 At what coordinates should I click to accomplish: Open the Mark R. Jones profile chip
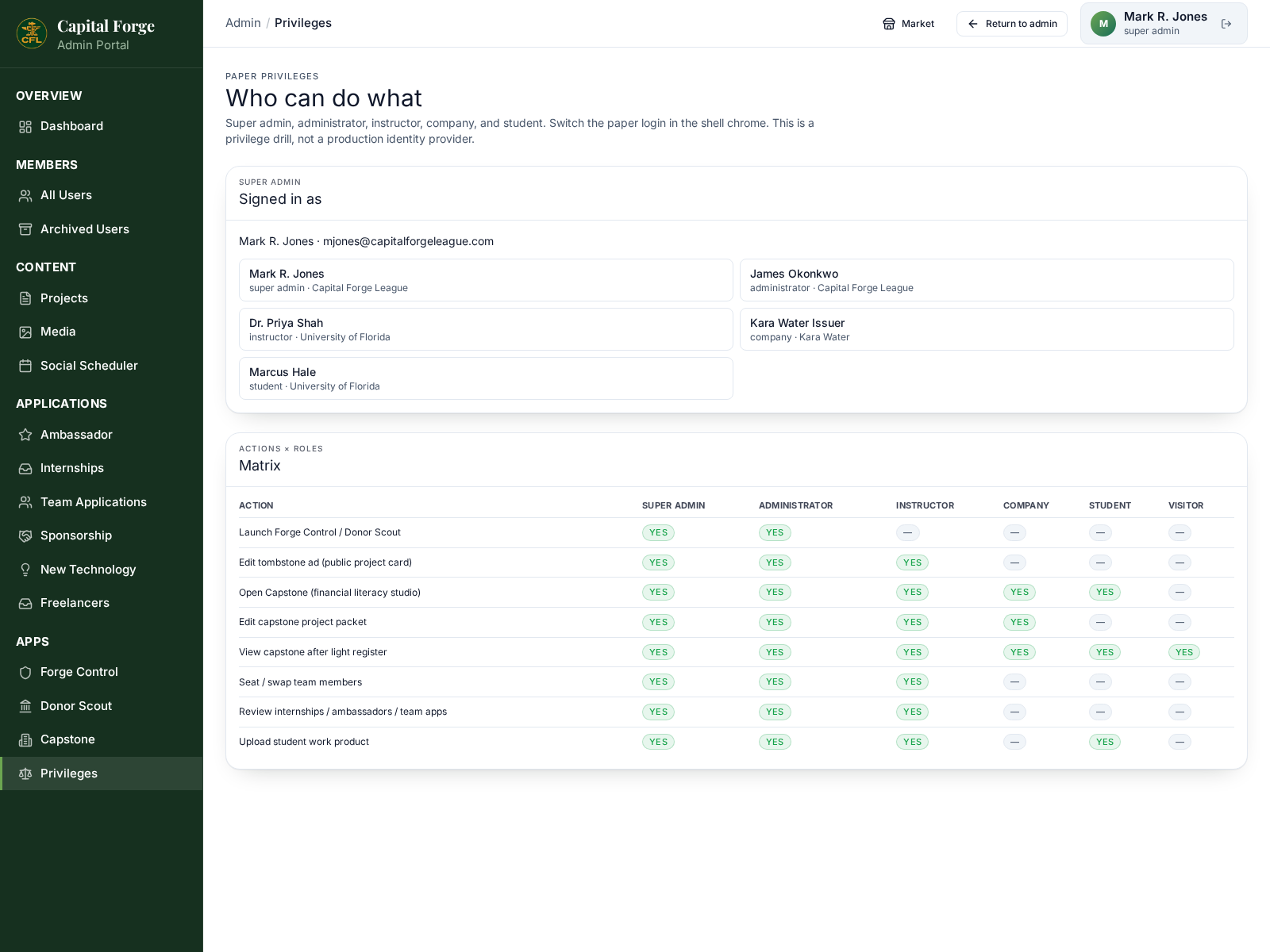[x=1164, y=24]
